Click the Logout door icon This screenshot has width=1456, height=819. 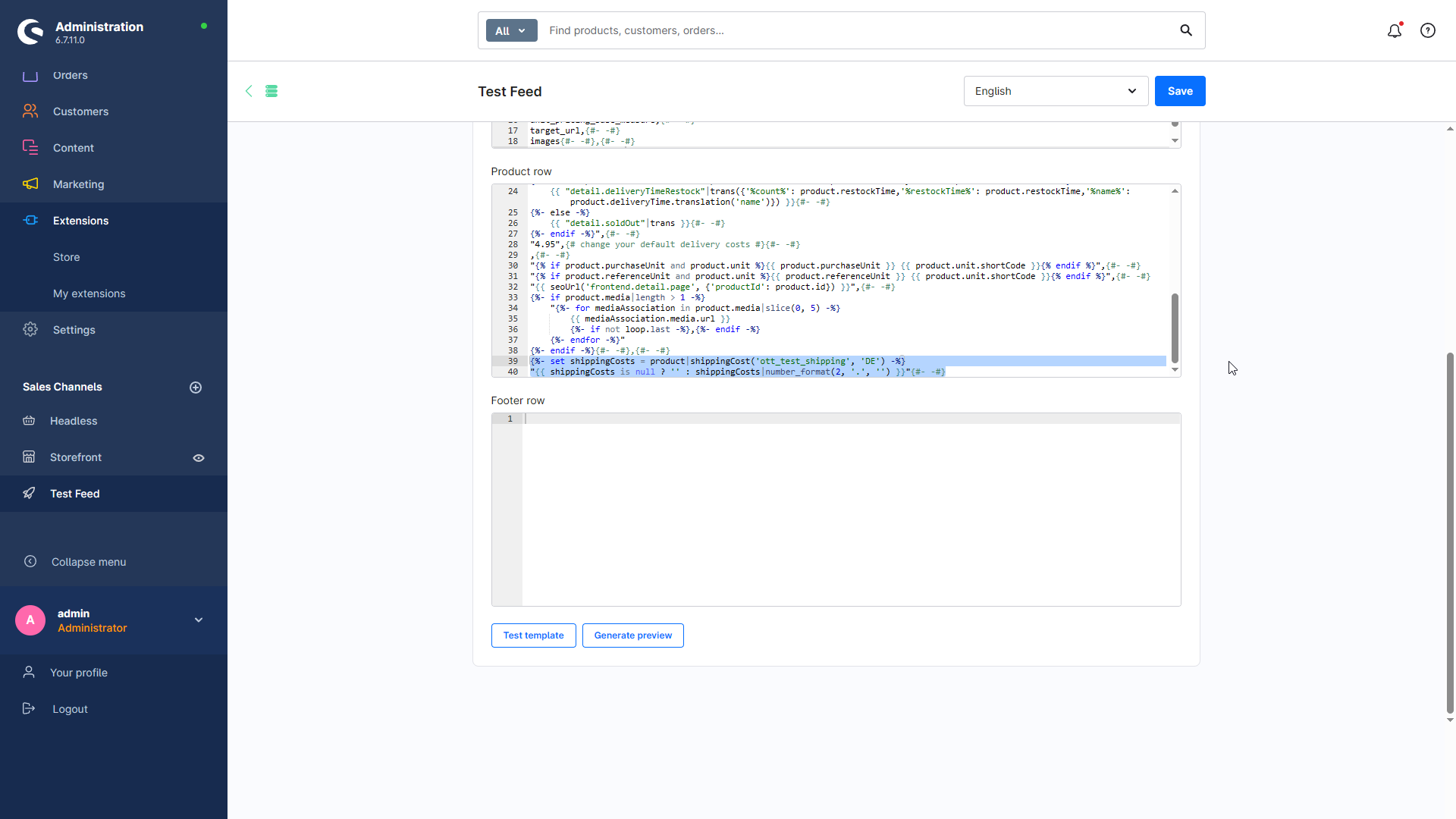[x=29, y=709]
